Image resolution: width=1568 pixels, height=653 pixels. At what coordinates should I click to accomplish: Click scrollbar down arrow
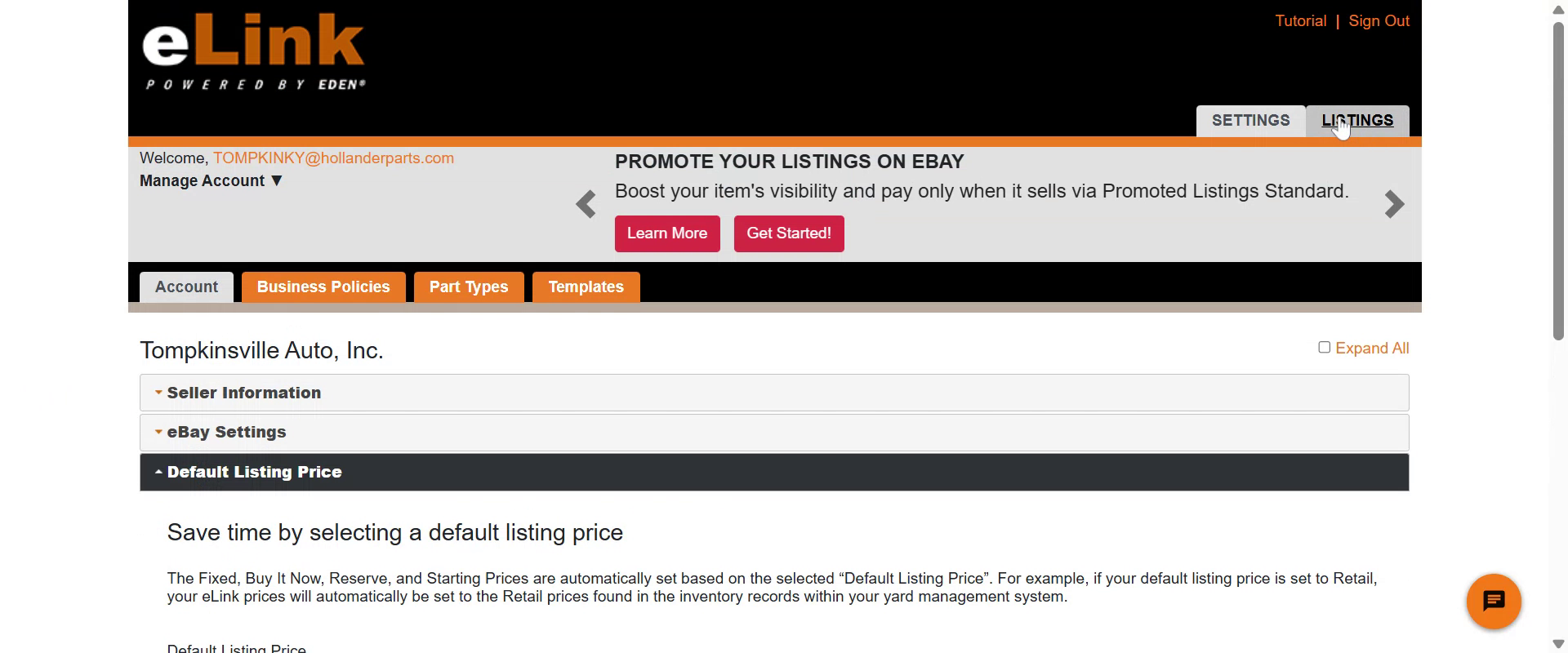1558,644
